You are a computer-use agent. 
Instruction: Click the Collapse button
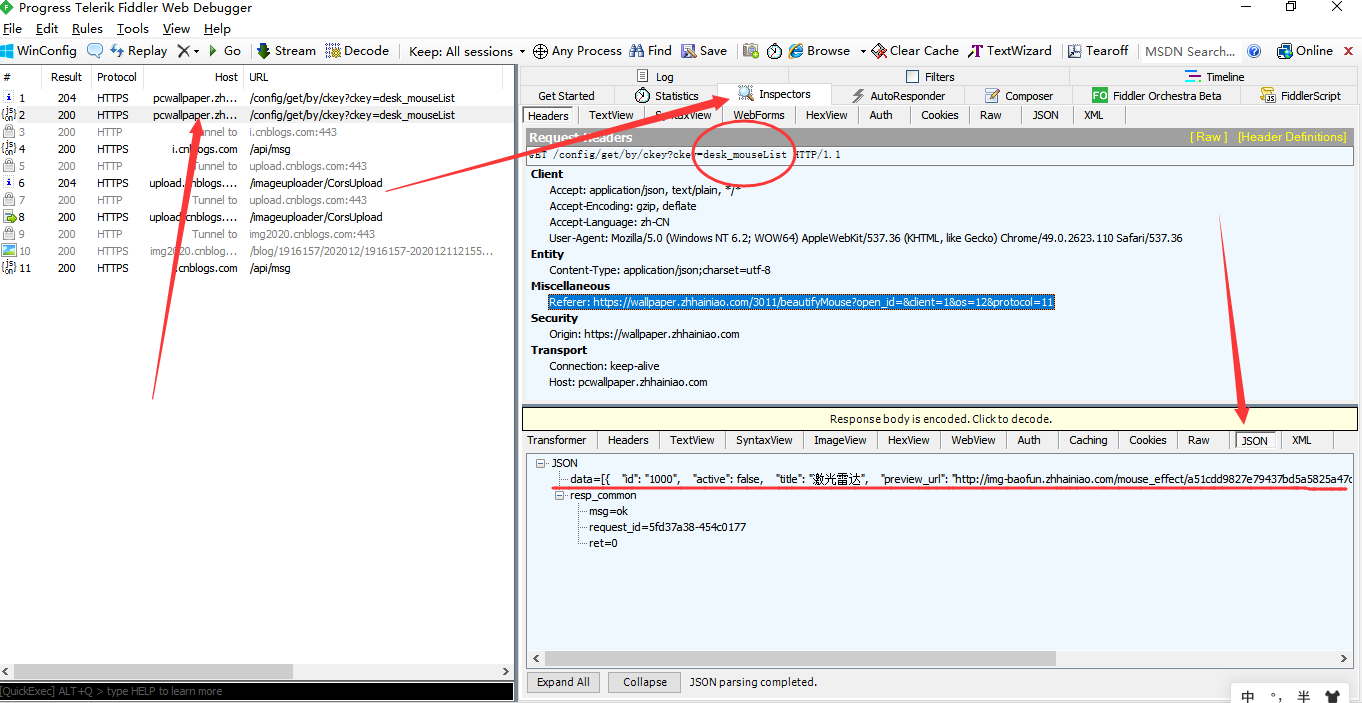point(645,682)
